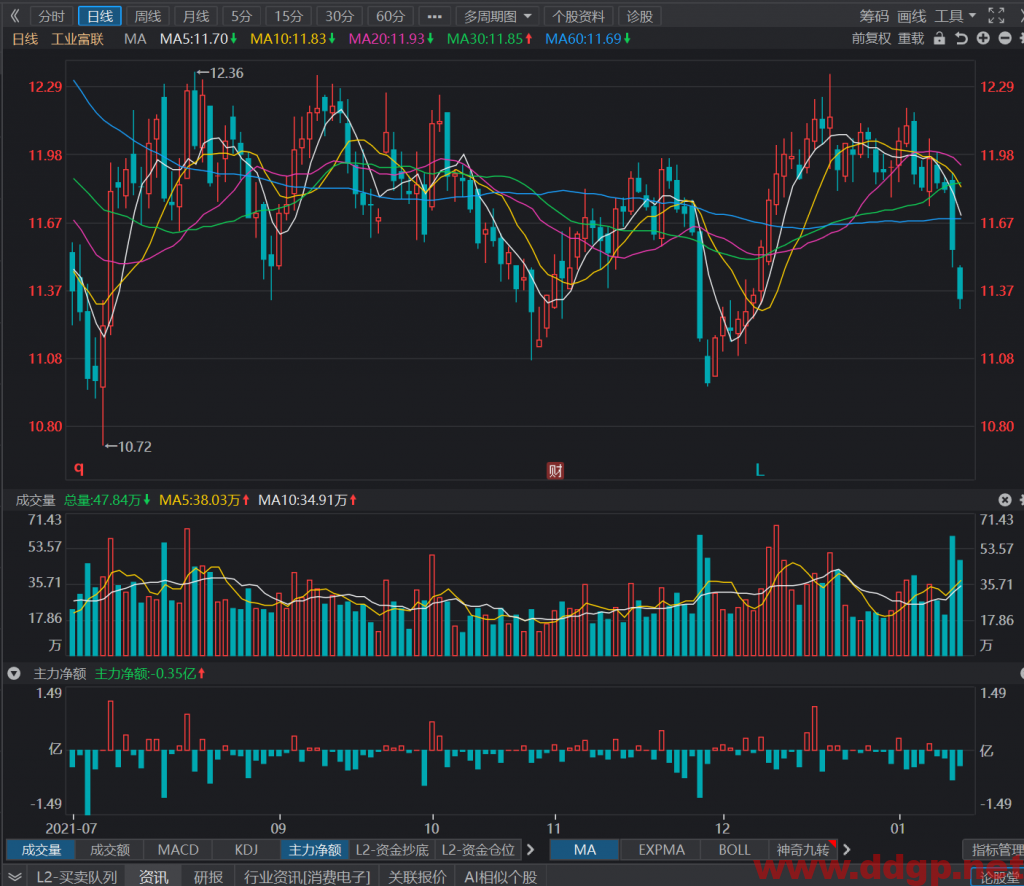Expand bottom panel with double-down chevron
Screen dimensions: 1024x886
14,877
